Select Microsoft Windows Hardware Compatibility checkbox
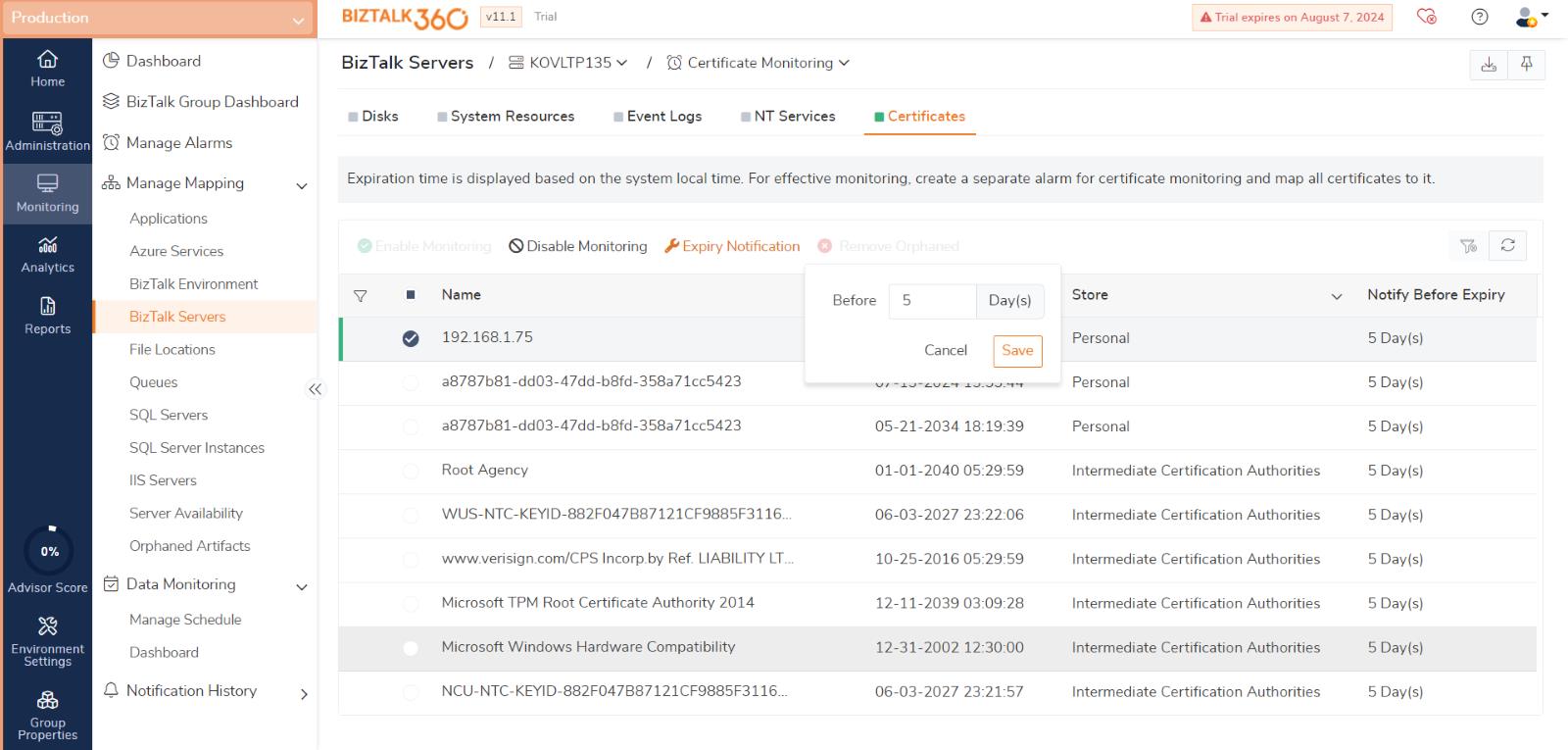The image size is (1568, 750). [x=411, y=648]
